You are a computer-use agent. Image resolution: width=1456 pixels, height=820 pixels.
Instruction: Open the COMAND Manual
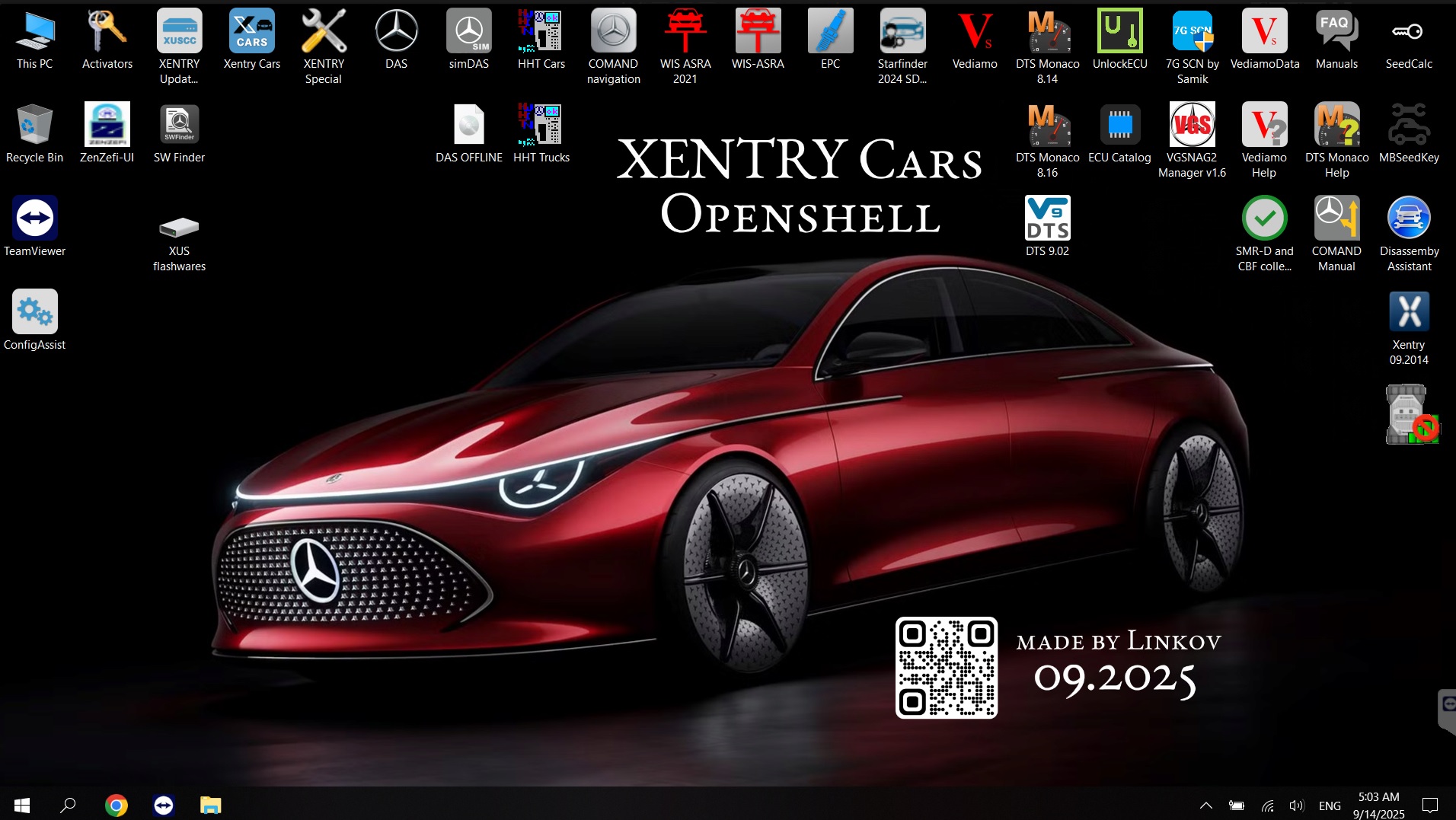click(1336, 221)
